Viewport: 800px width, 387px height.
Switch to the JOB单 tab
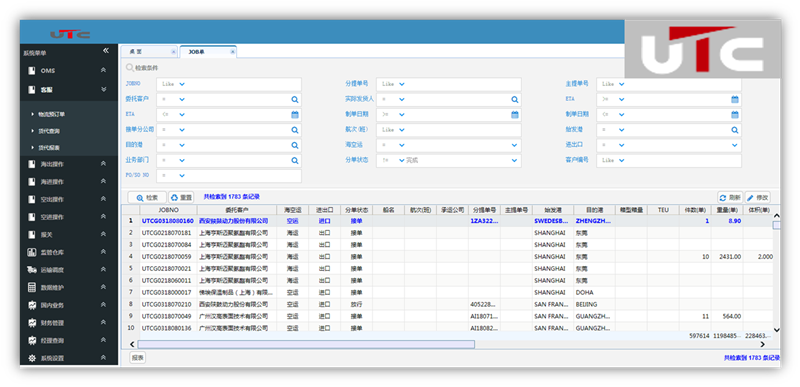(208, 51)
